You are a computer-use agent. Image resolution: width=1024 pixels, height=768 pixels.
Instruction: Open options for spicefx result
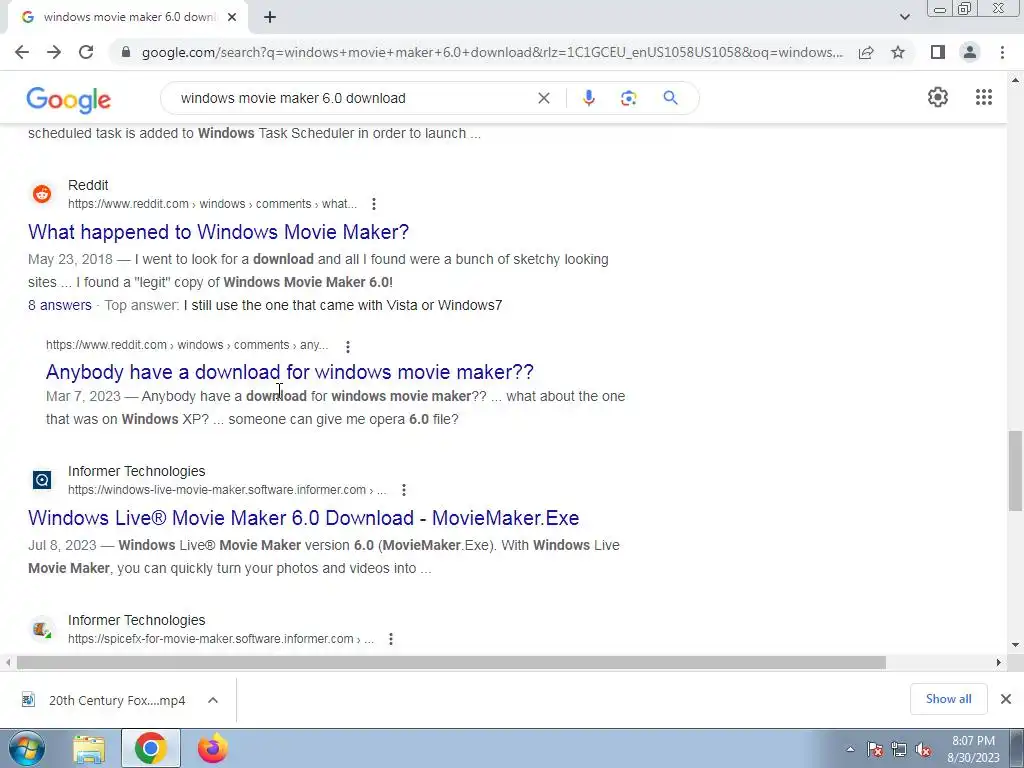(x=391, y=639)
